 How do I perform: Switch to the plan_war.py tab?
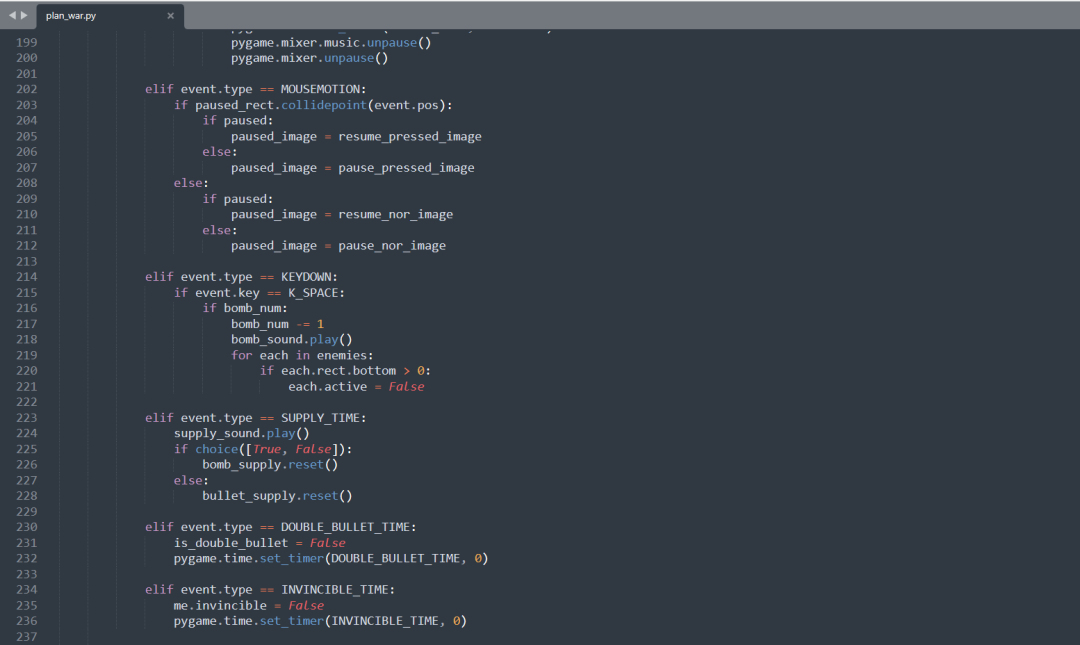coord(90,16)
